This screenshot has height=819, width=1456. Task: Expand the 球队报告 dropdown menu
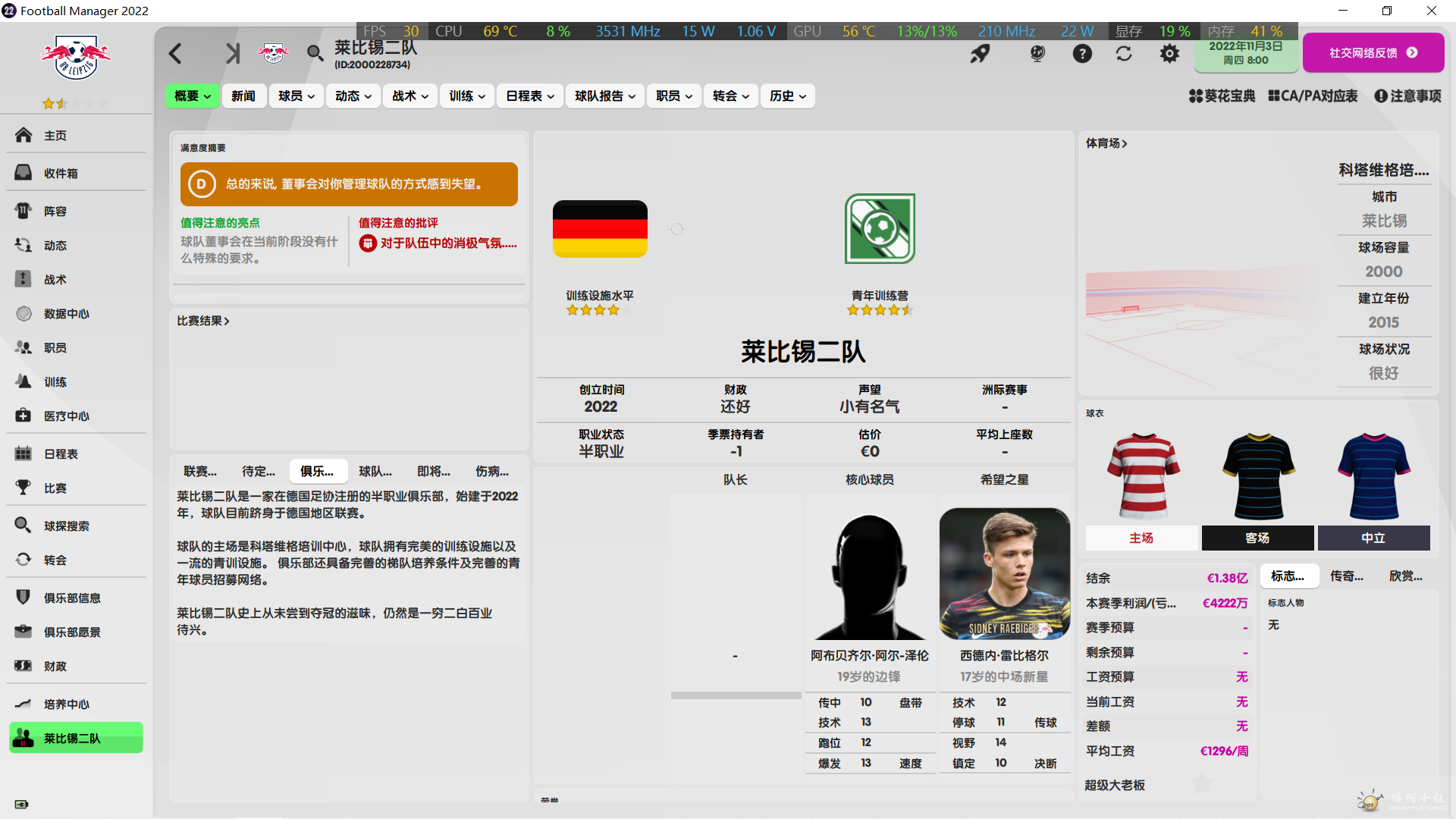[605, 96]
